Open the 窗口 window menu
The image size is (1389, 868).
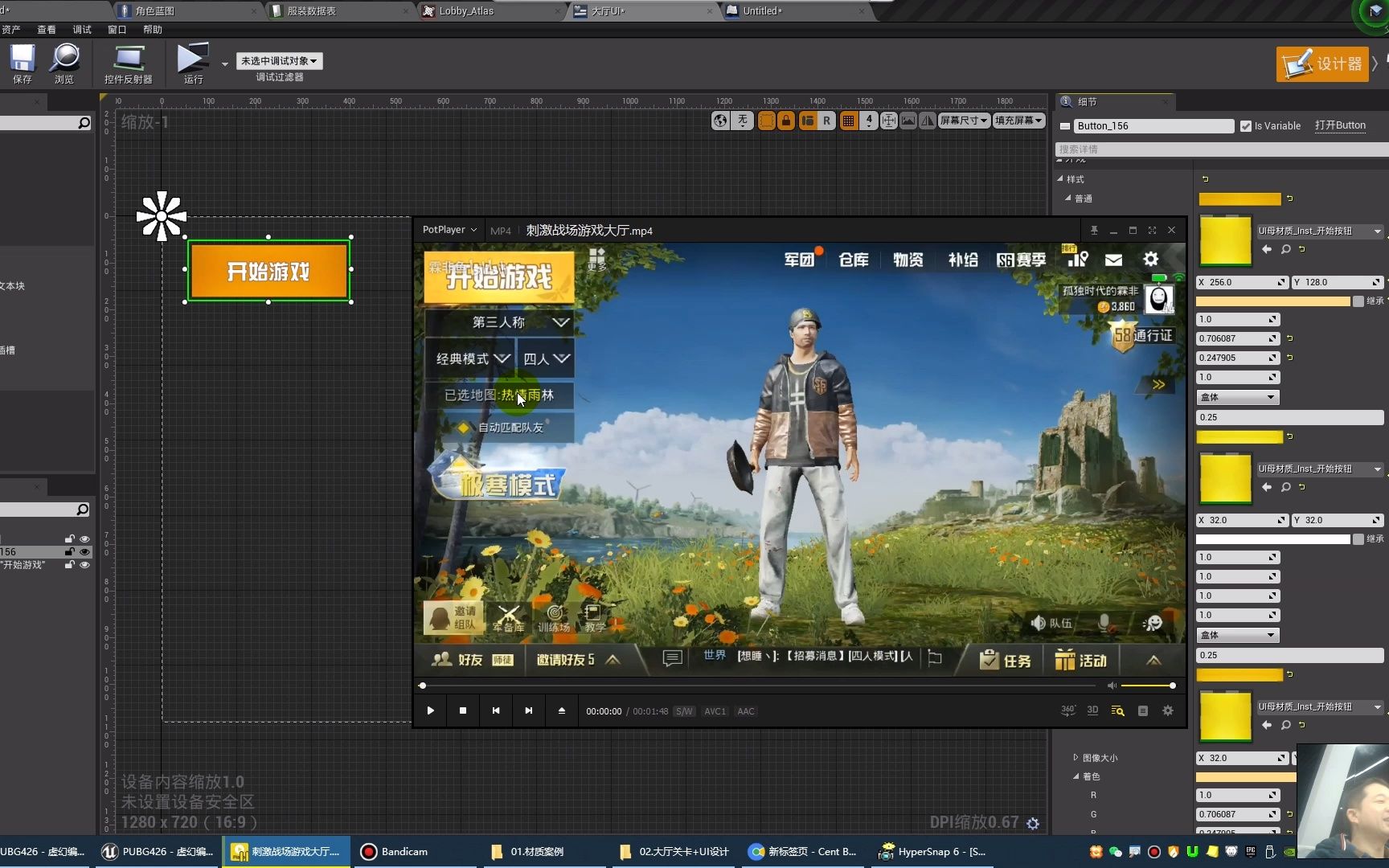coord(117,30)
